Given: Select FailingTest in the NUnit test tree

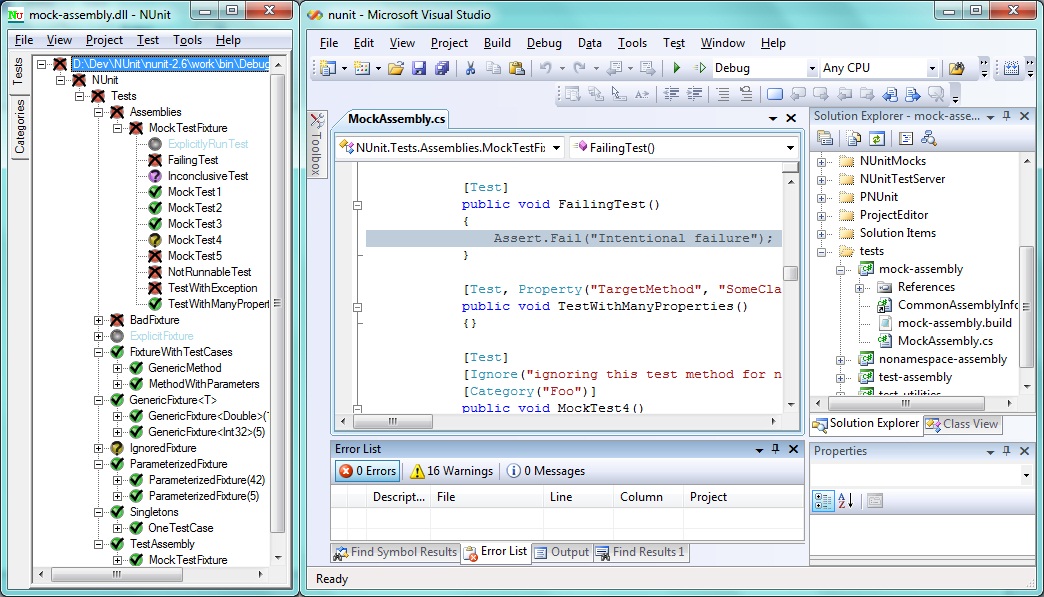Looking at the screenshot, I should 192,160.
